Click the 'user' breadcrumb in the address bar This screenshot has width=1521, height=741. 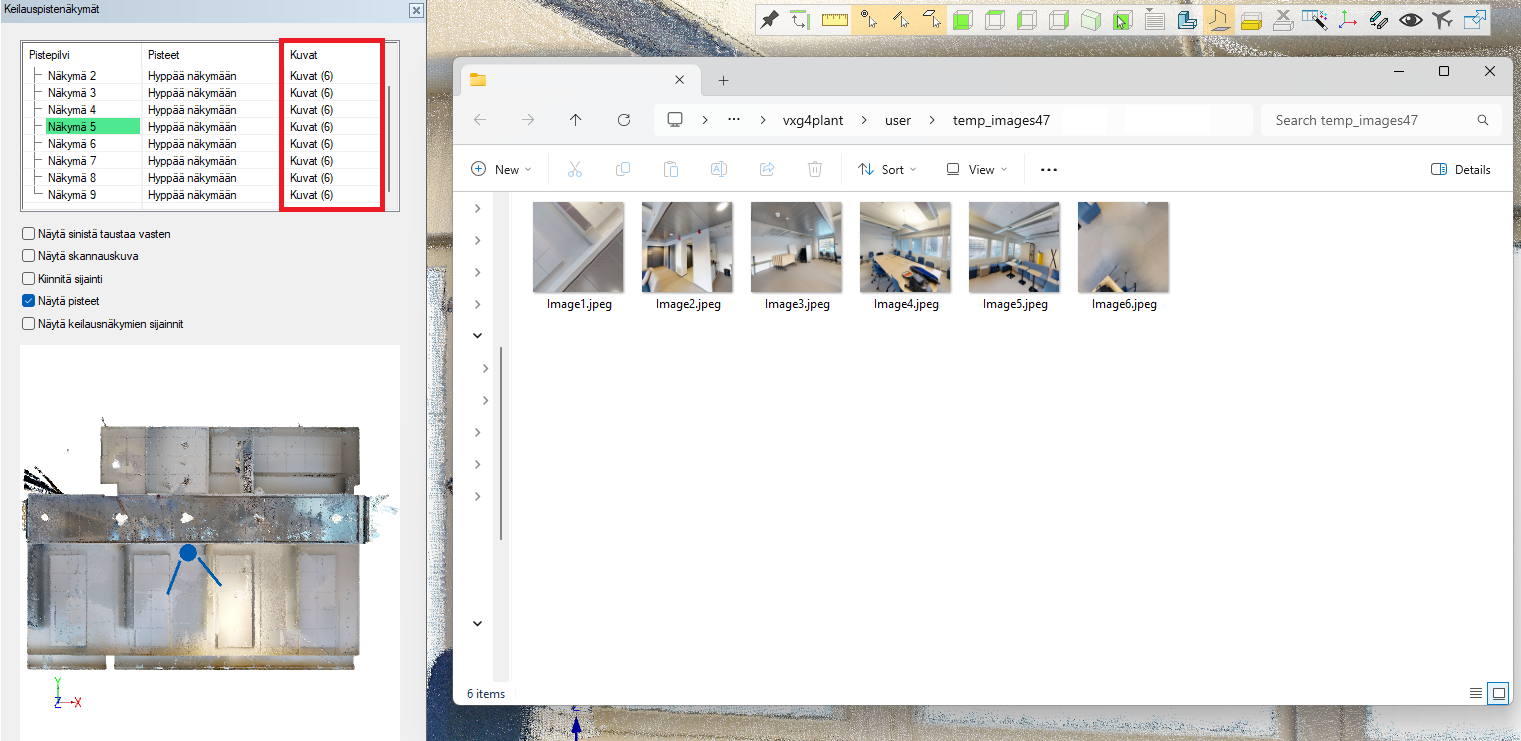coord(897,120)
